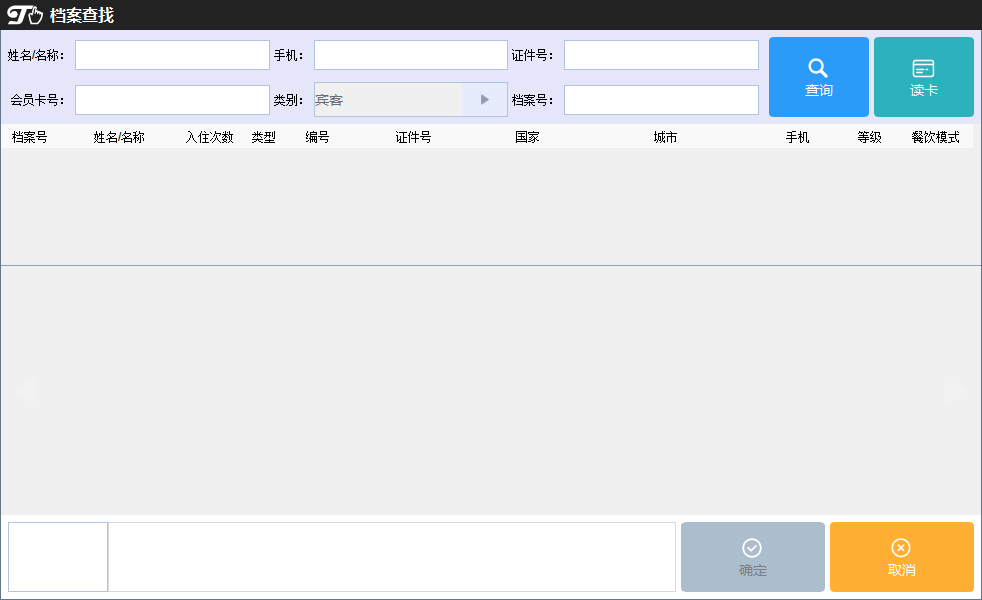Image resolution: width=982 pixels, height=600 pixels.
Task: Expand the 类别 arrow button
Action: tap(485, 100)
